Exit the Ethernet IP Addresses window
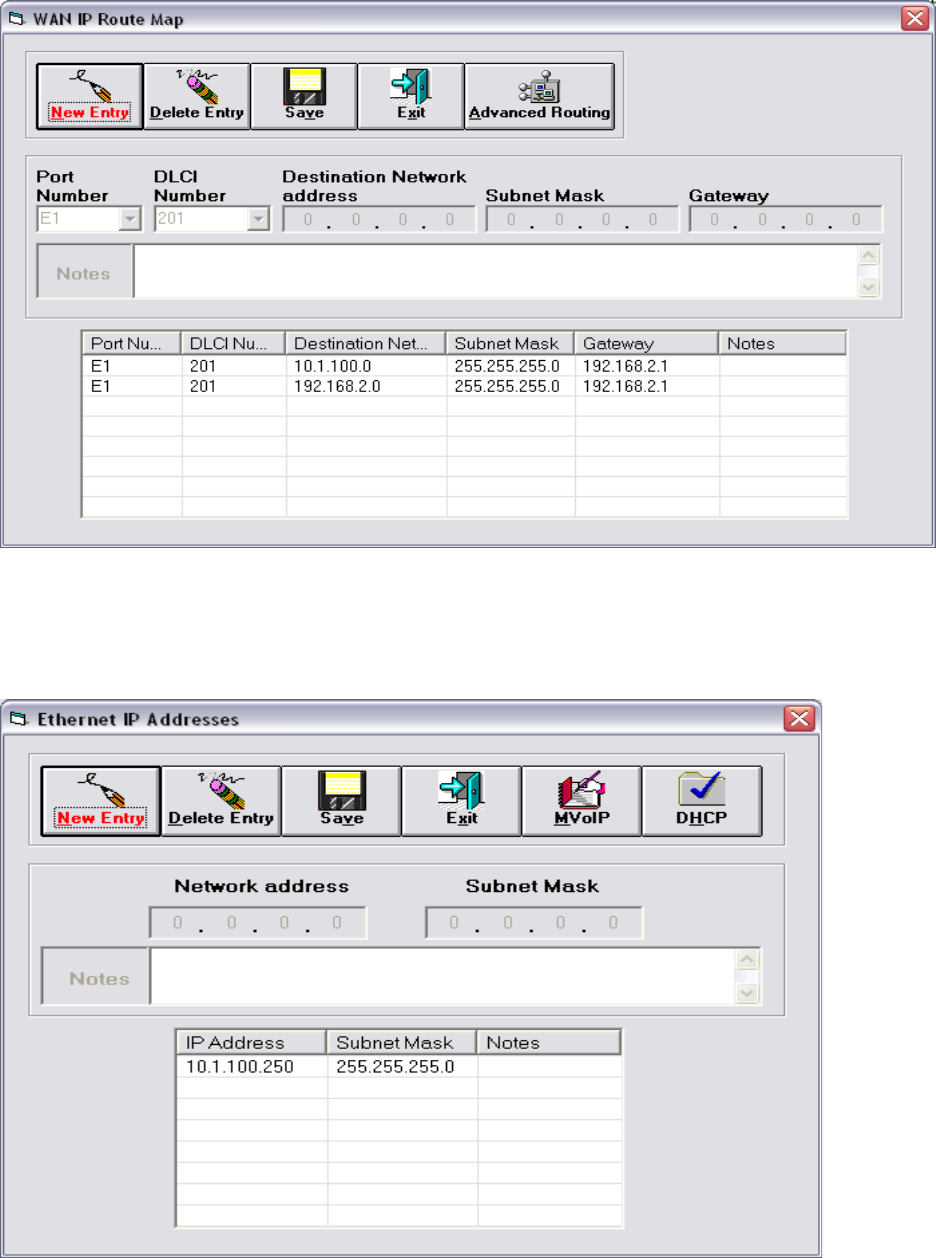Image resolution: width=936 pixels, height=1258 pixels. click(x=461, y=801)
